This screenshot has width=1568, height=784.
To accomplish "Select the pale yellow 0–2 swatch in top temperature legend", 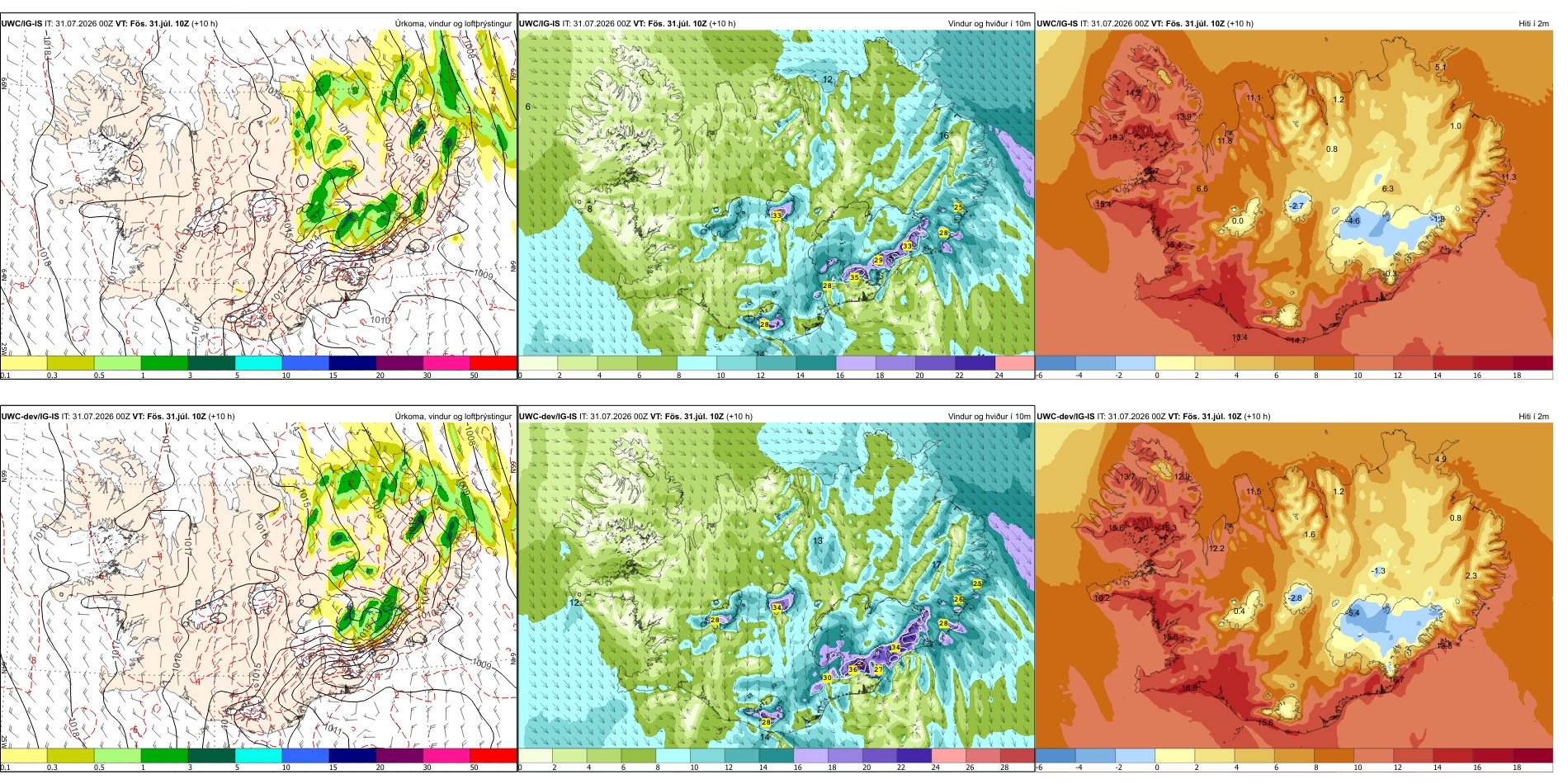I will 1175,363.
